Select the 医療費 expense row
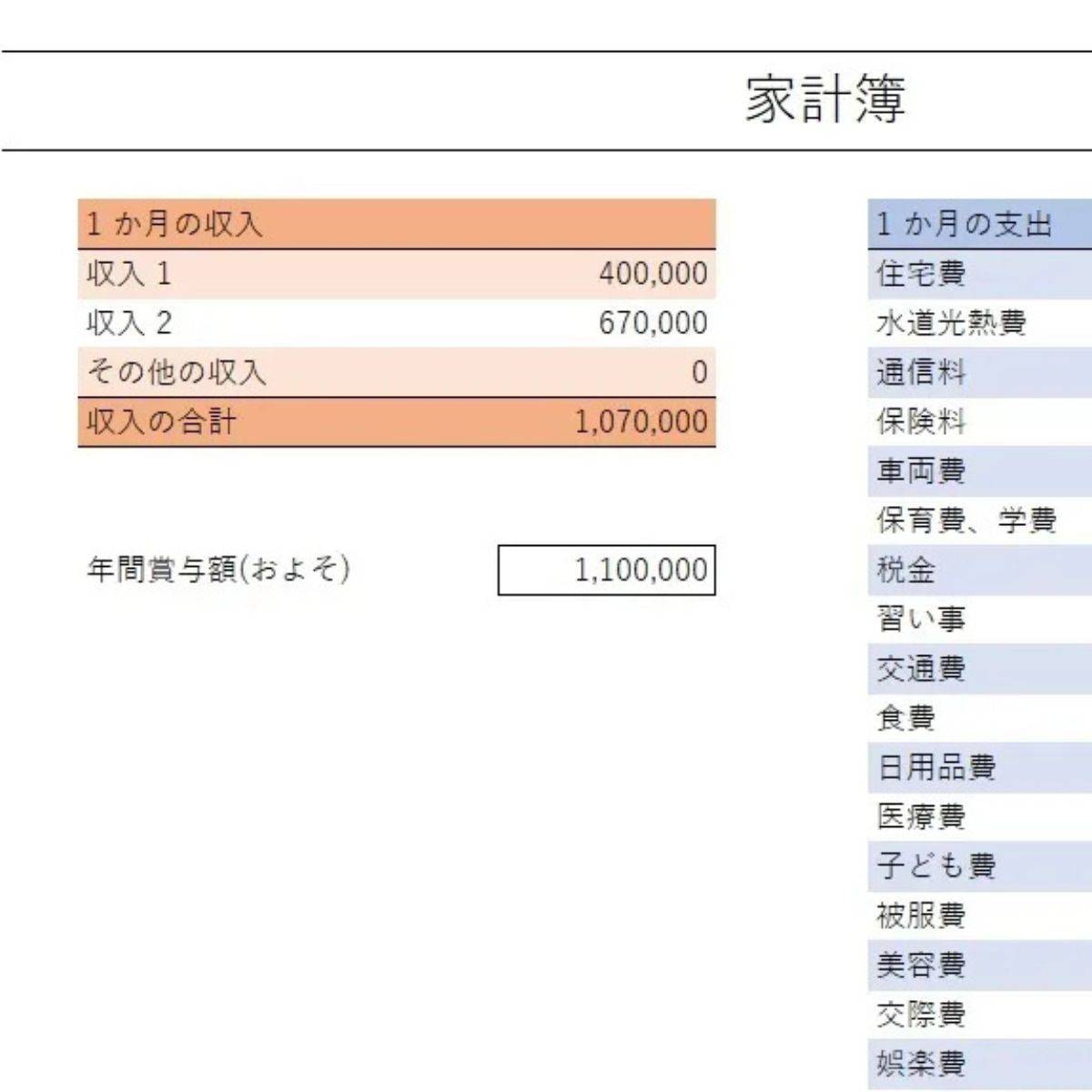The image size is (1092, 1092). [980, 817]
